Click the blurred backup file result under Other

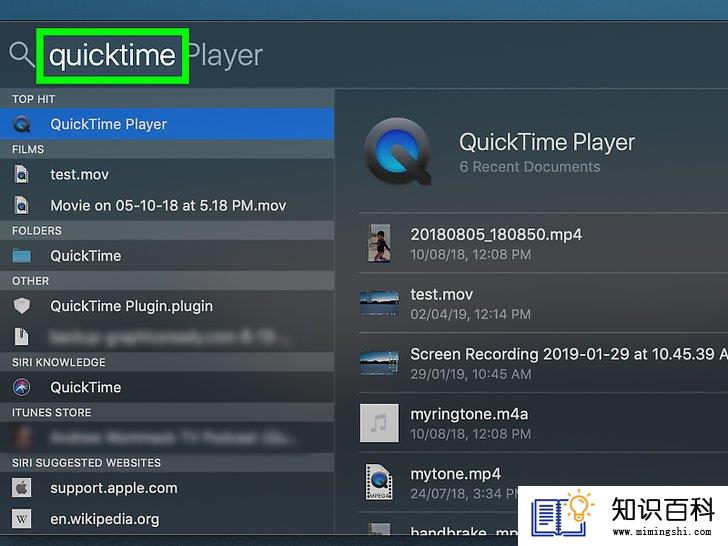pos(167,337)
